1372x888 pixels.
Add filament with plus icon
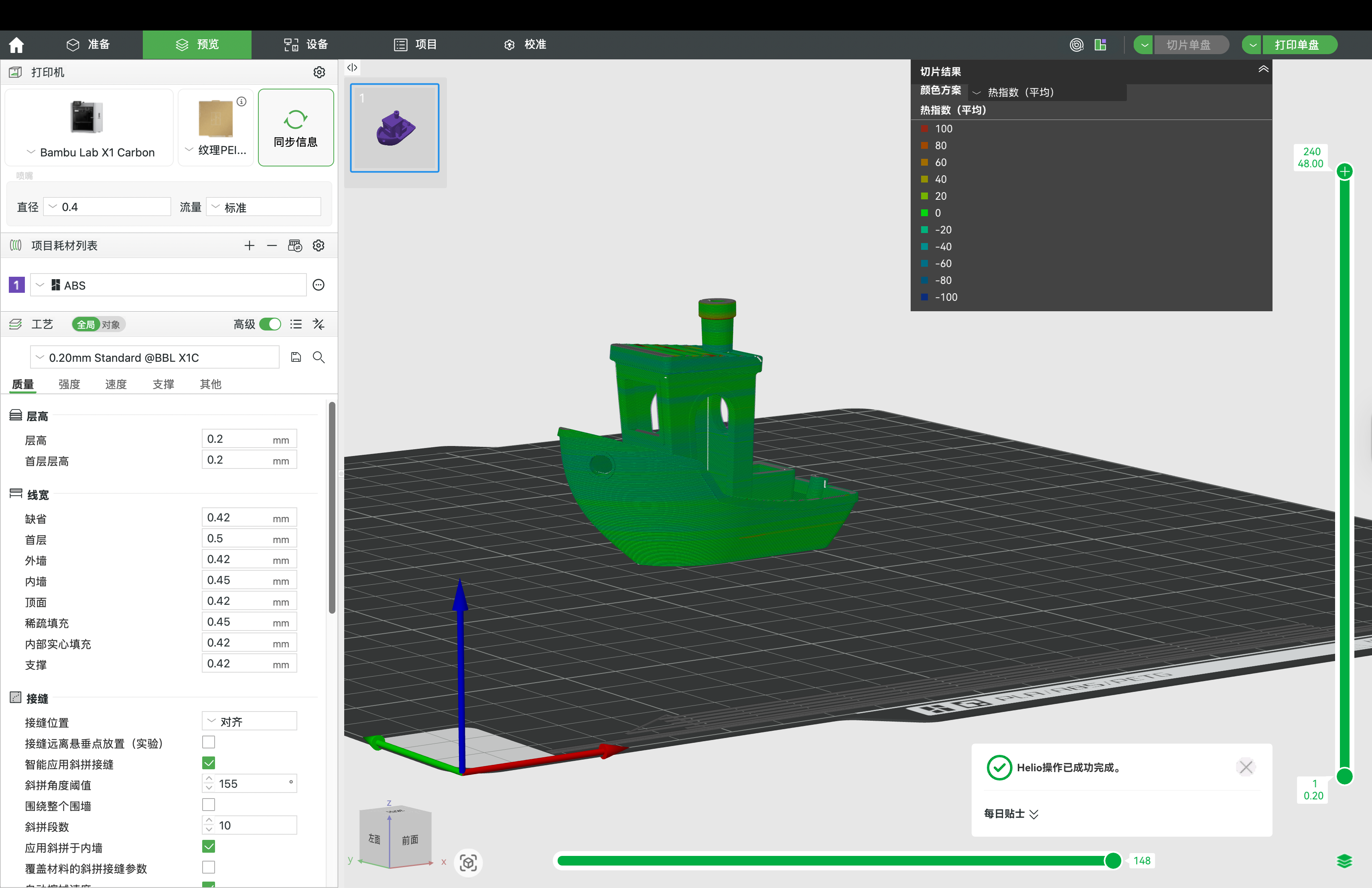(x=249, y=245)
